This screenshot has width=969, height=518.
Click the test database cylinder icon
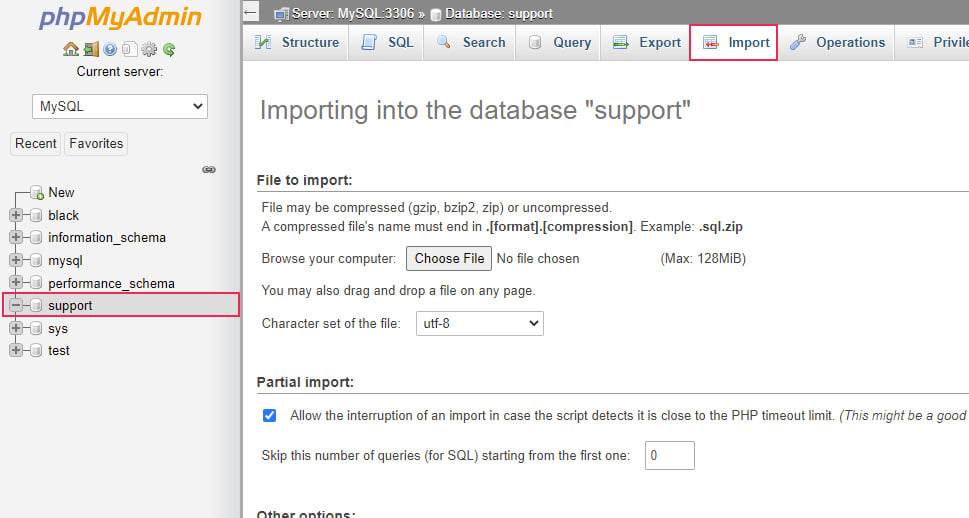[x=36, y=350]
